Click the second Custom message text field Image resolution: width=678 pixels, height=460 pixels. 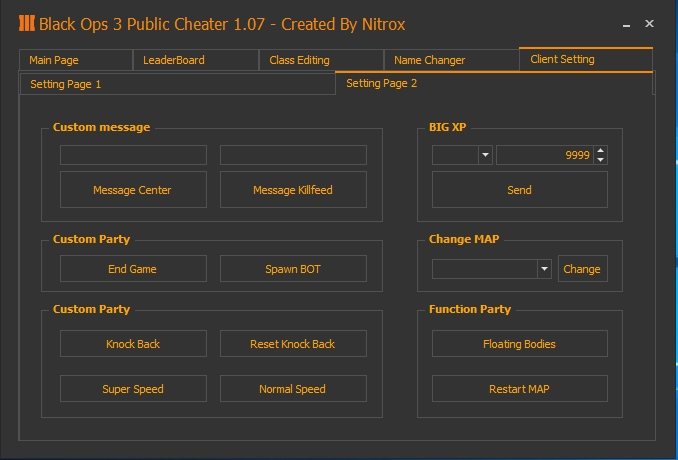point(293,155)
